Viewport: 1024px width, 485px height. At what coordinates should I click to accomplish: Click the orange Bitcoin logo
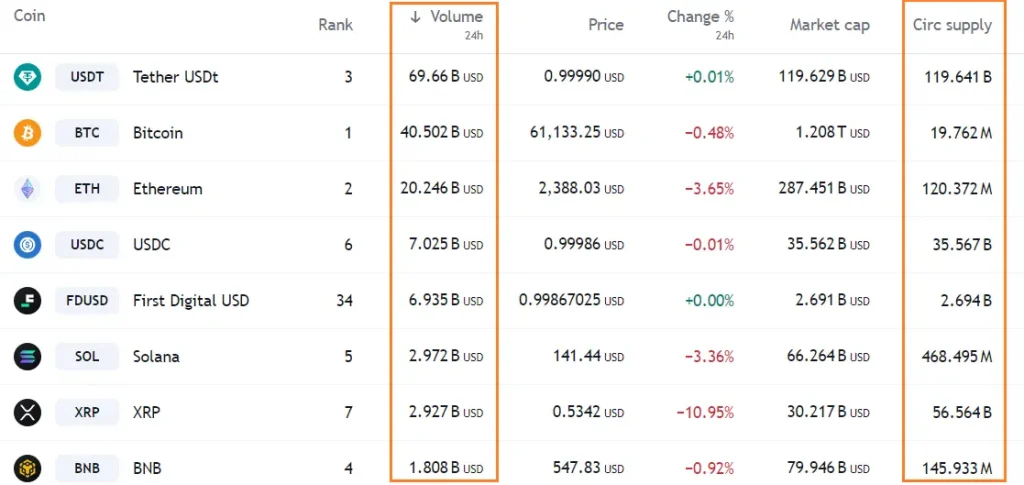click(x=27, y=133)
